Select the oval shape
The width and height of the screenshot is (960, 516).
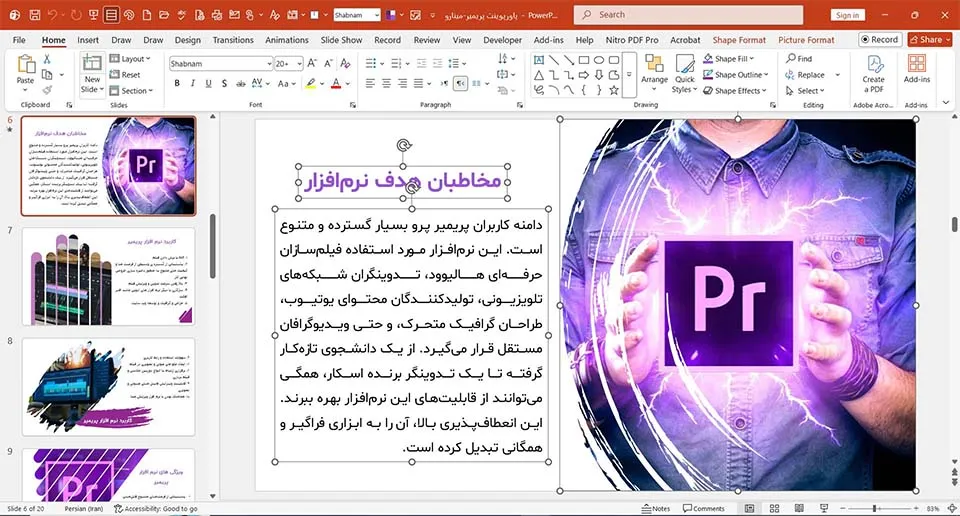click(x=599, y=60)
